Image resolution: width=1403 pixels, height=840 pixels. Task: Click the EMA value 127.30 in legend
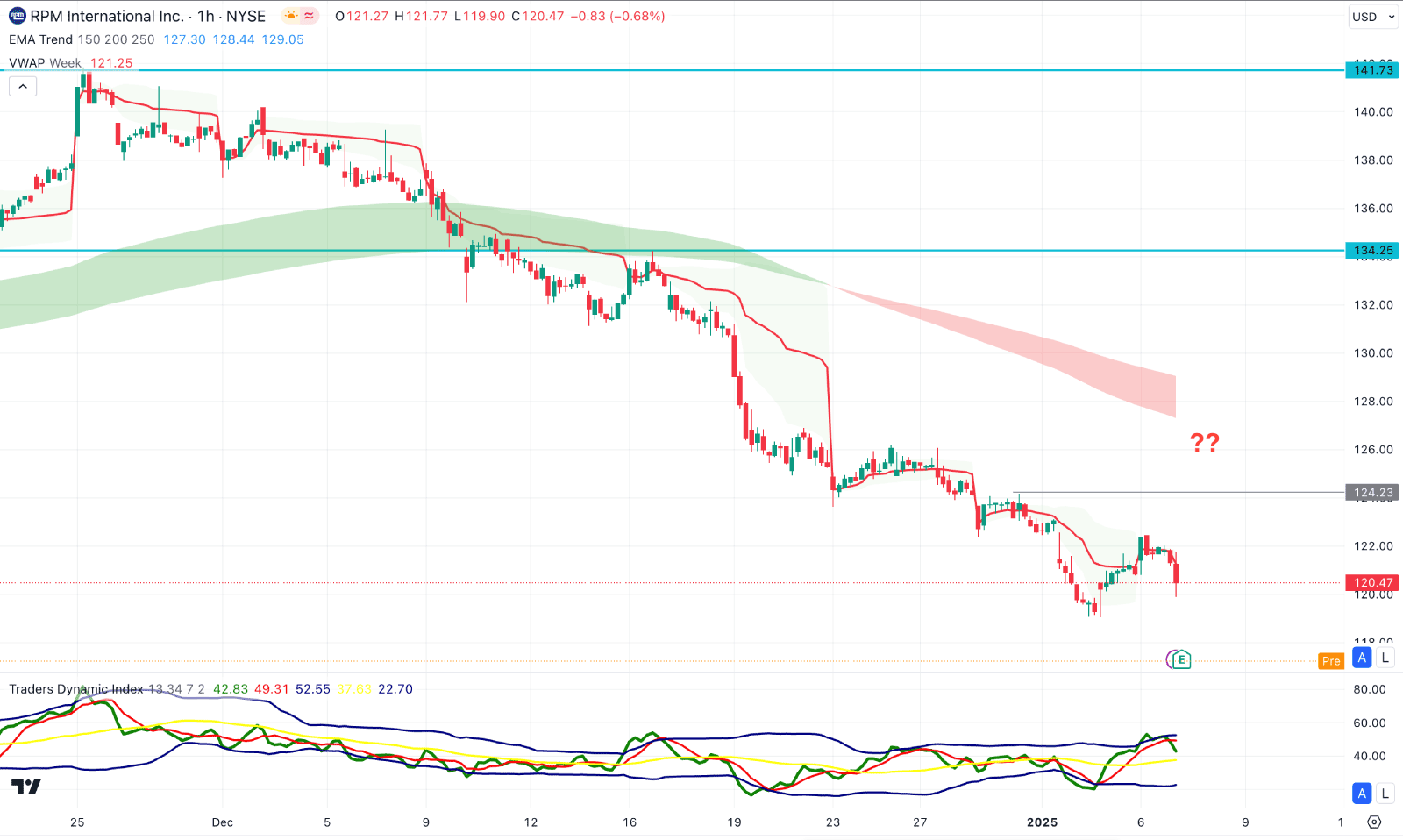184,39
